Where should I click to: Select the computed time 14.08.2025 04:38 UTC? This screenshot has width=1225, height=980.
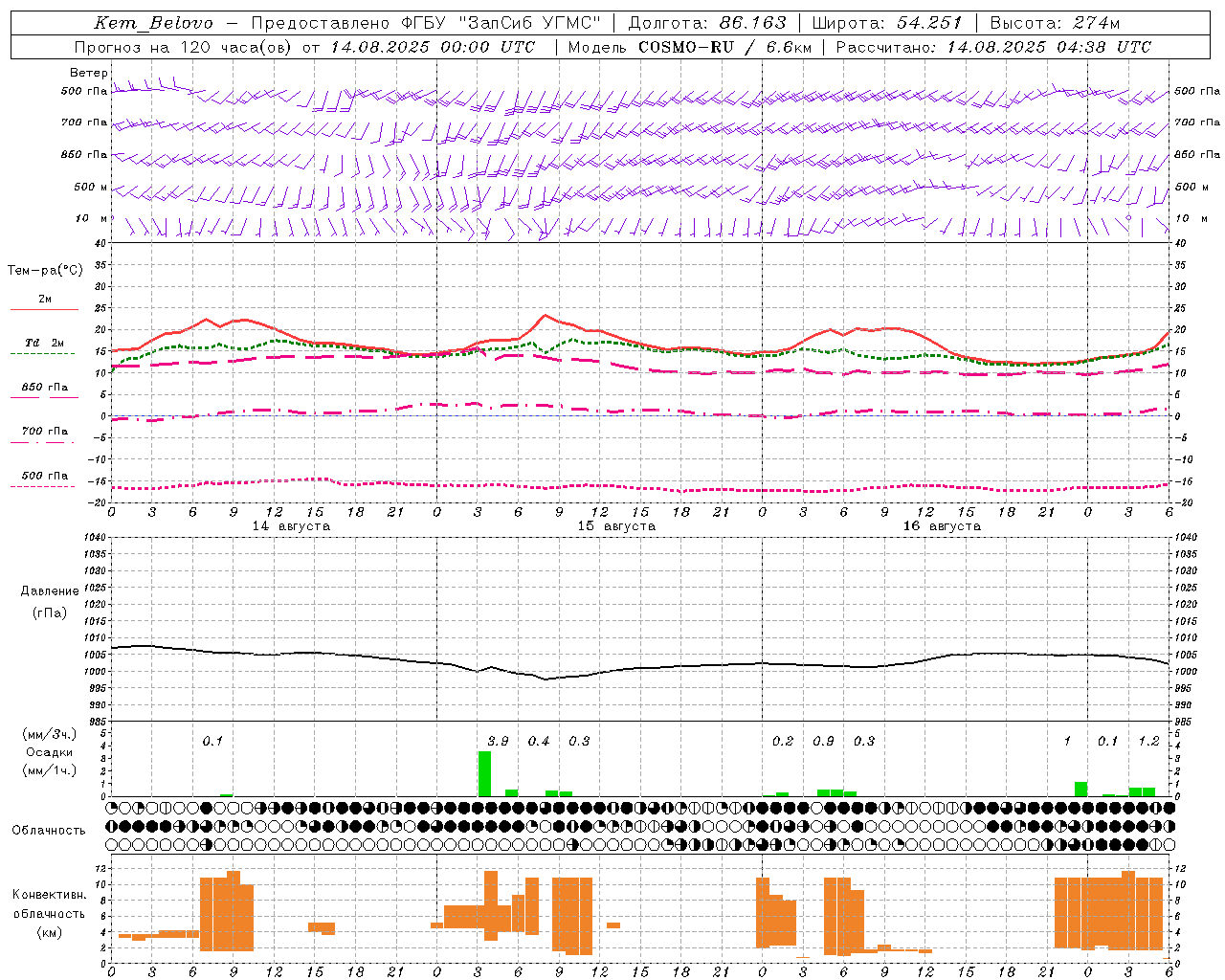coord(1049,47)
